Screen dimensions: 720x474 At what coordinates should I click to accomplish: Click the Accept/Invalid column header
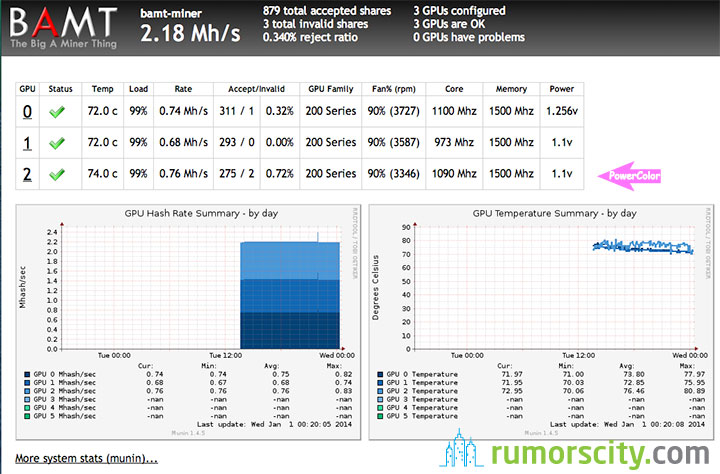256,89
